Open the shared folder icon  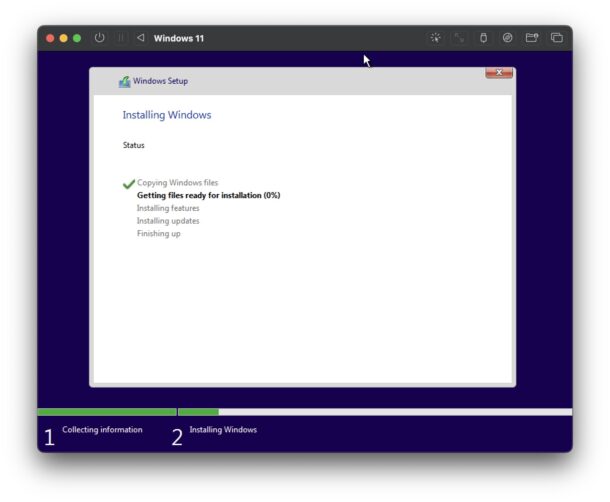pyautogui.click(x=532, y=38)
